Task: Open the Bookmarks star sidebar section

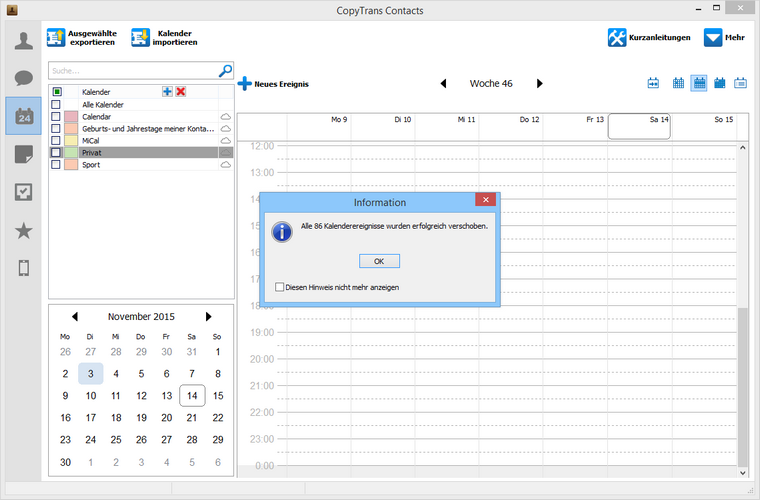Action: click(x=23, y=231)
